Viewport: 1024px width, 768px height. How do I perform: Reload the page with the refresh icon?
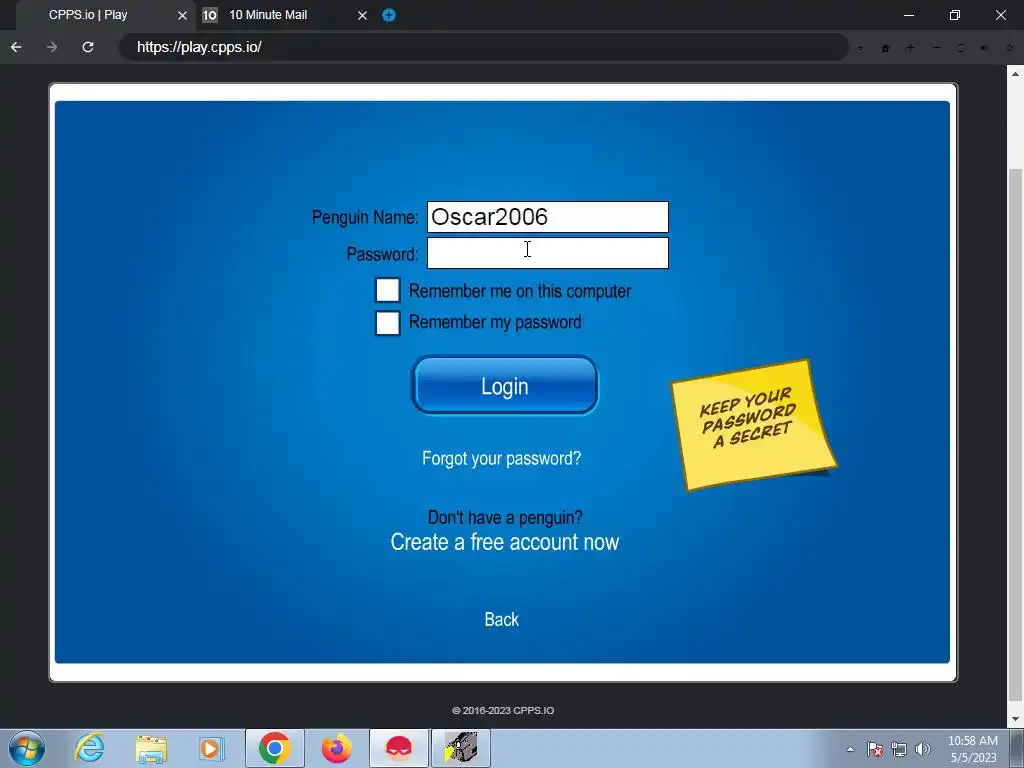(x=88, y=47)
